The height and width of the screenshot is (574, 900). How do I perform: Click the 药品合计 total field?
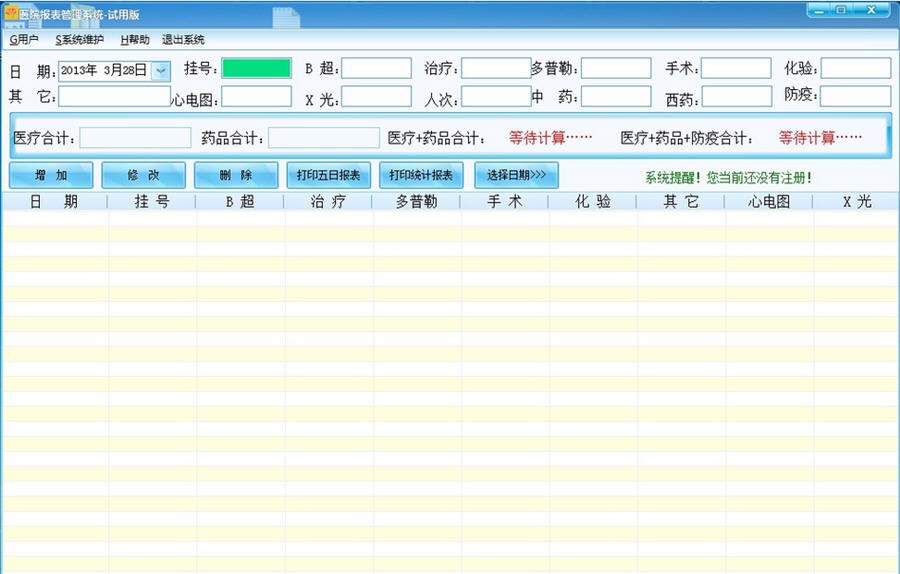point(324,138)
